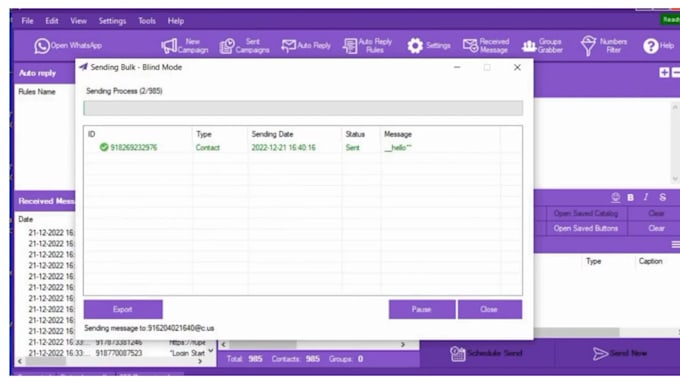Viewport: 680px width, 383px height.
Task: Click the sending progress bar
Action: [303, 108]
